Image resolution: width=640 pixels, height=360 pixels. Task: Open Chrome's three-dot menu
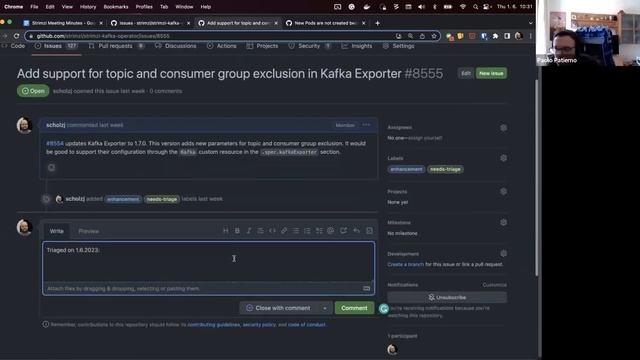click(x=530, y=36)
